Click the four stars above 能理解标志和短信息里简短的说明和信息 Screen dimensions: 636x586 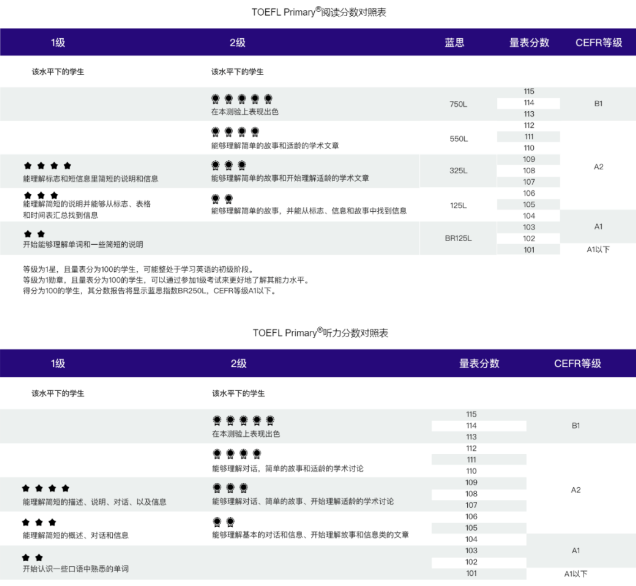47,165
